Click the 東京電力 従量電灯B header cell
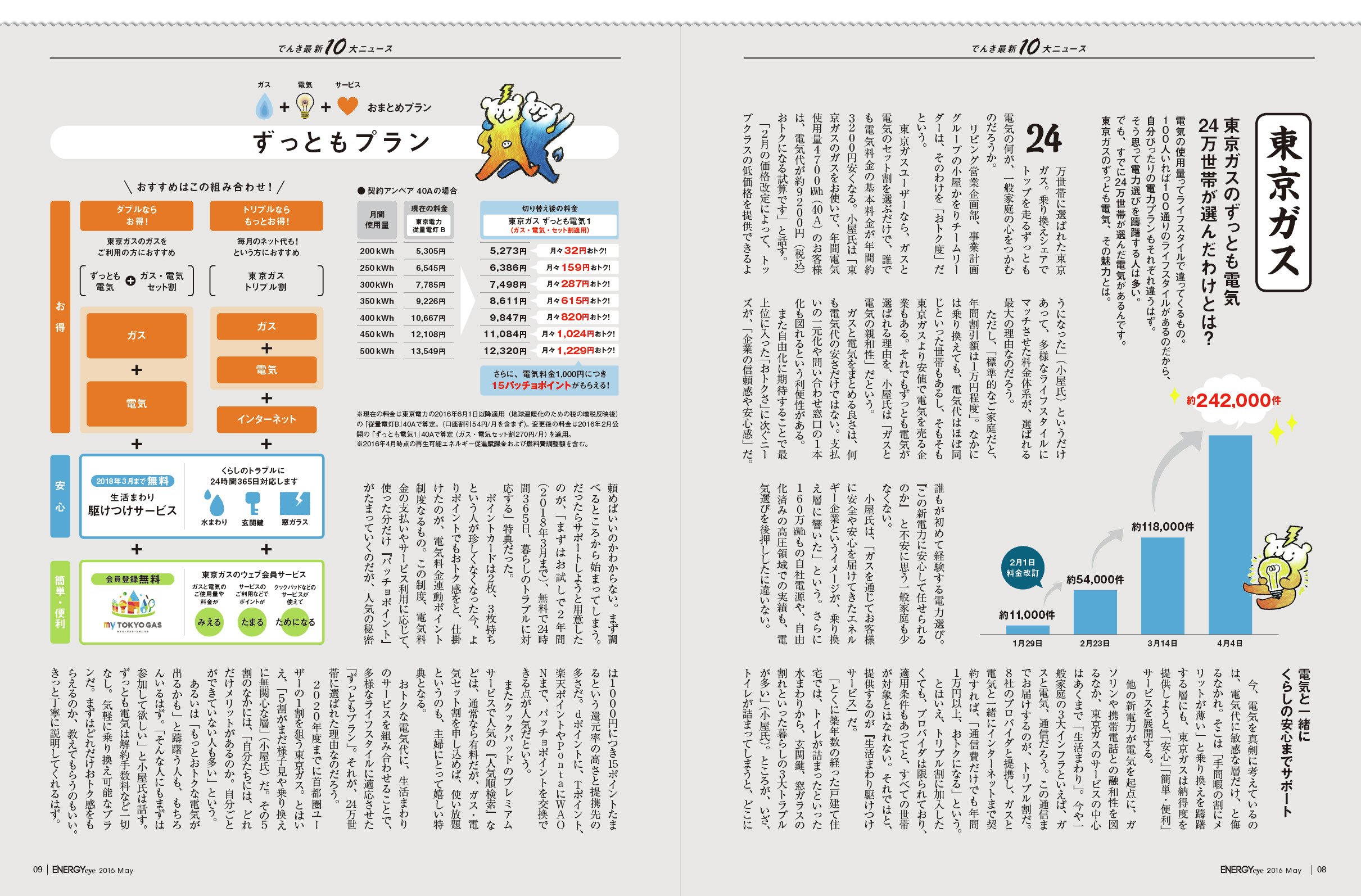 428,225
